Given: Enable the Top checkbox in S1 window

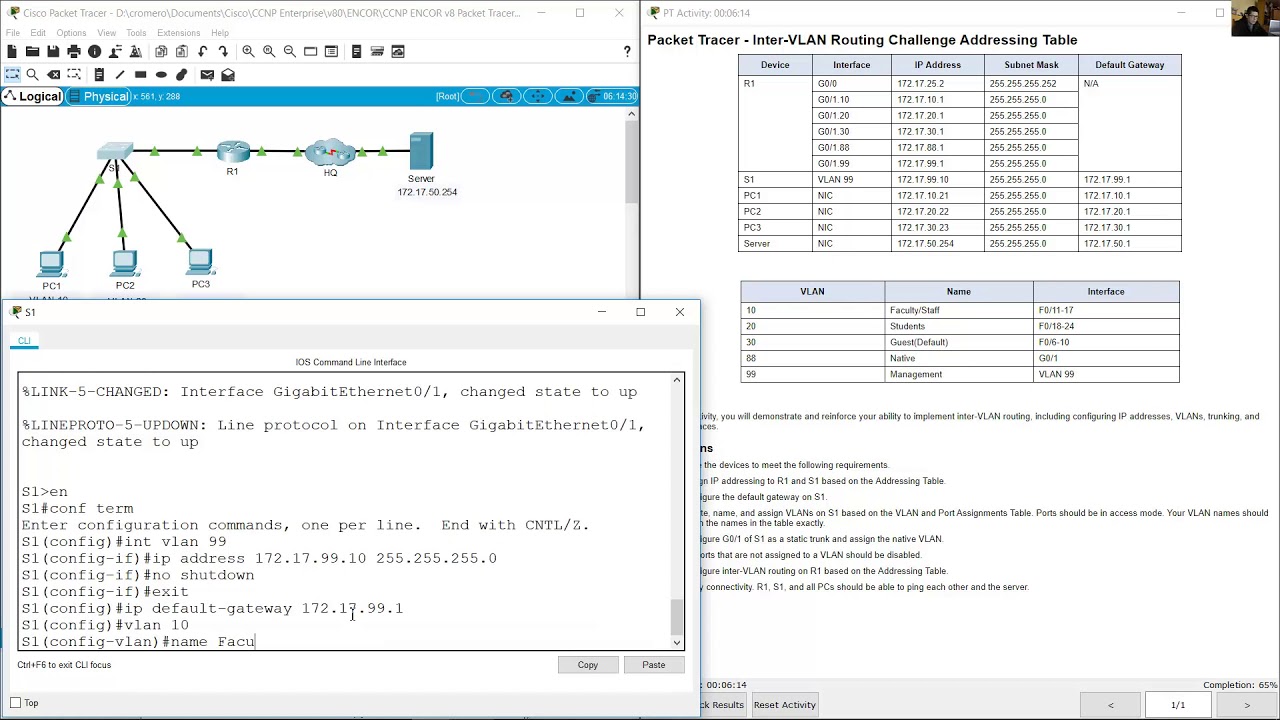Looking at the screenshot, I should [15, 703].
